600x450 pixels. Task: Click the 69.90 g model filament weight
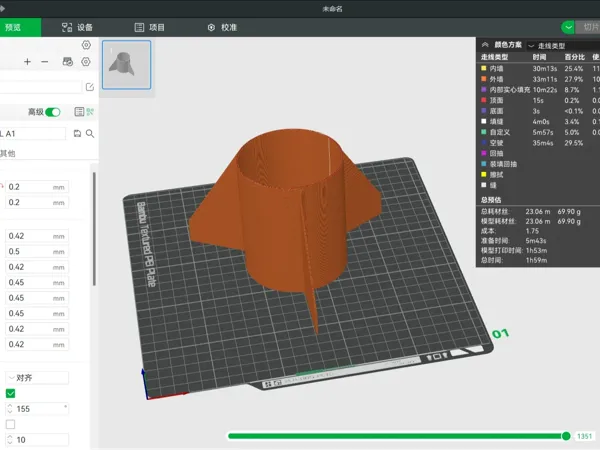click(569, 222)
